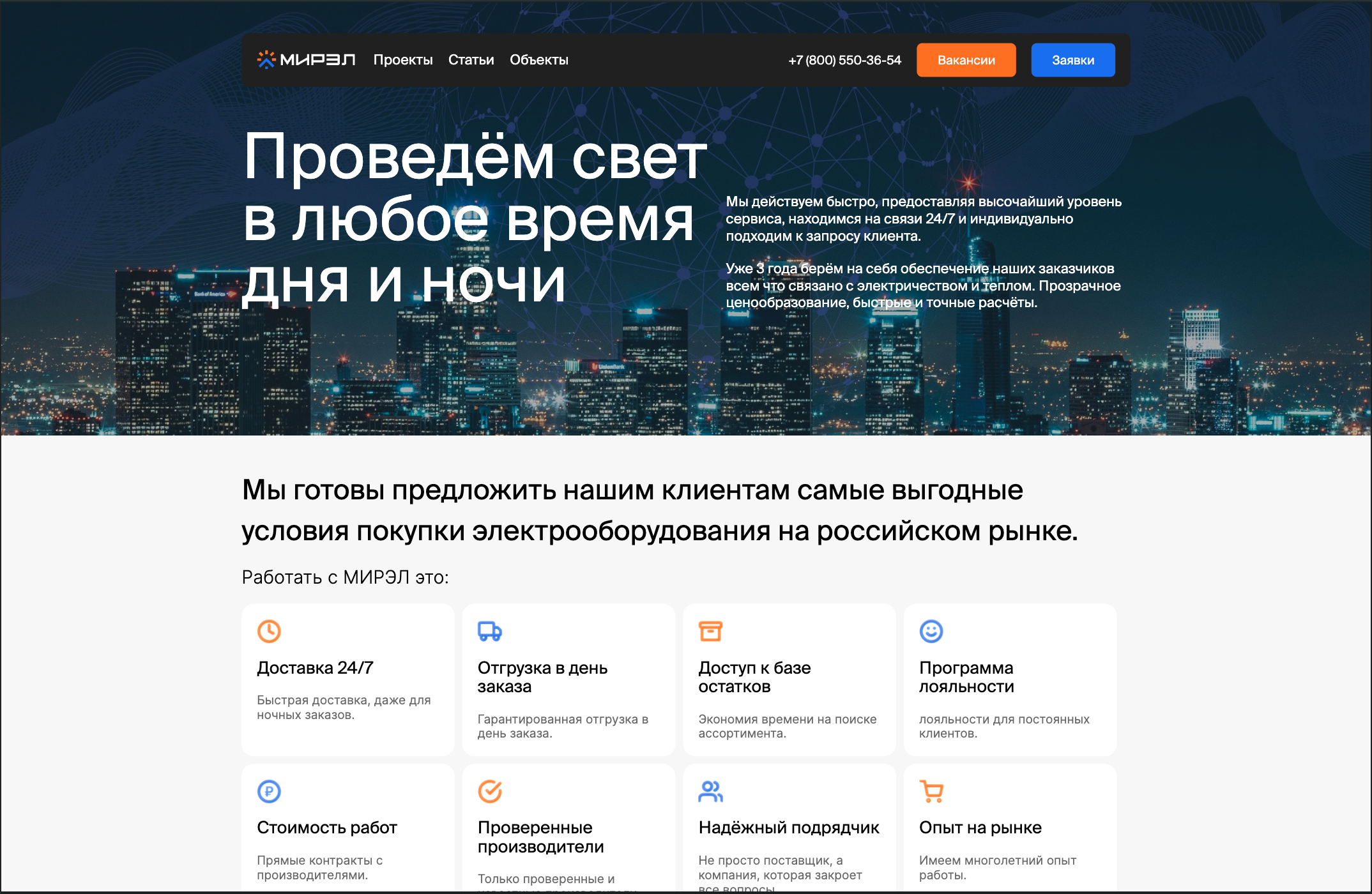1372x894 pixels.
Task: Click the truck icon for Отгрузка в день заказа
Action: (490, 631)
